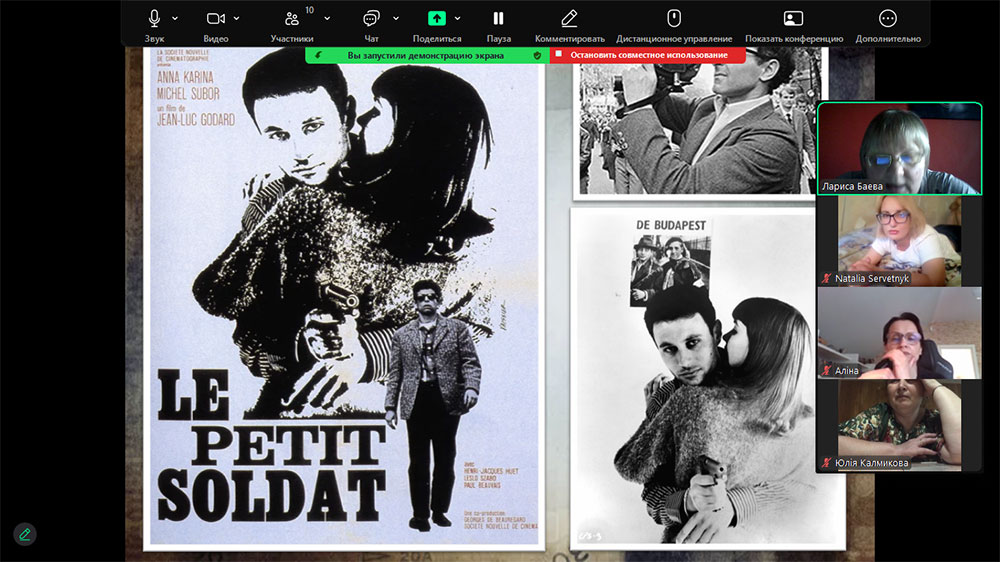This screenshot has height=562, width=1000.
Task: Expand video options arrow next to Видео
Action: point(236,18)
